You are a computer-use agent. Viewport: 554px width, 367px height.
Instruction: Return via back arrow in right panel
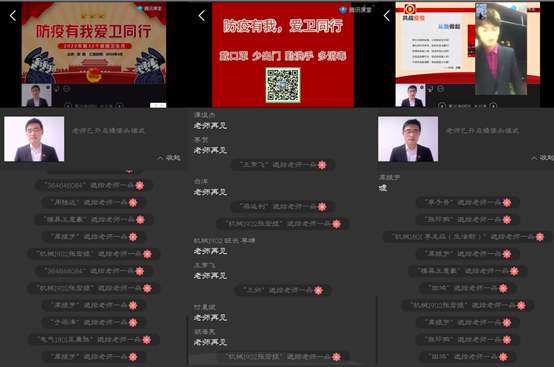tap(387, 16)
